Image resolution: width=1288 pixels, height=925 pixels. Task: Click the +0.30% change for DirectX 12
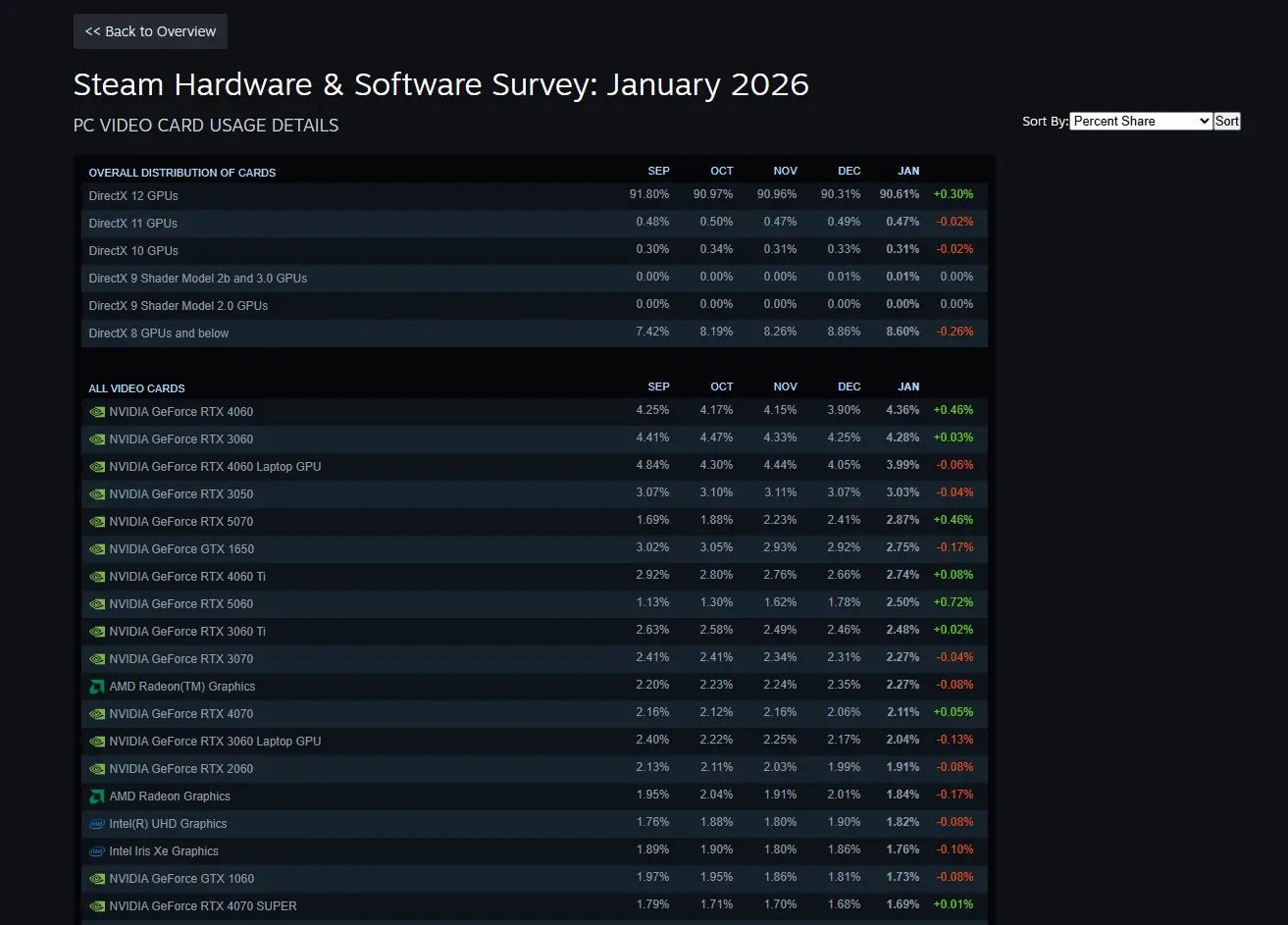pyautogui.click(x=953, y=194)
